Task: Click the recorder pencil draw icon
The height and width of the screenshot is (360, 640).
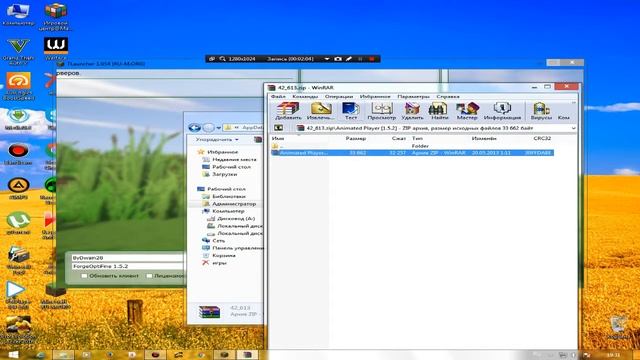Action: point(349,59)
